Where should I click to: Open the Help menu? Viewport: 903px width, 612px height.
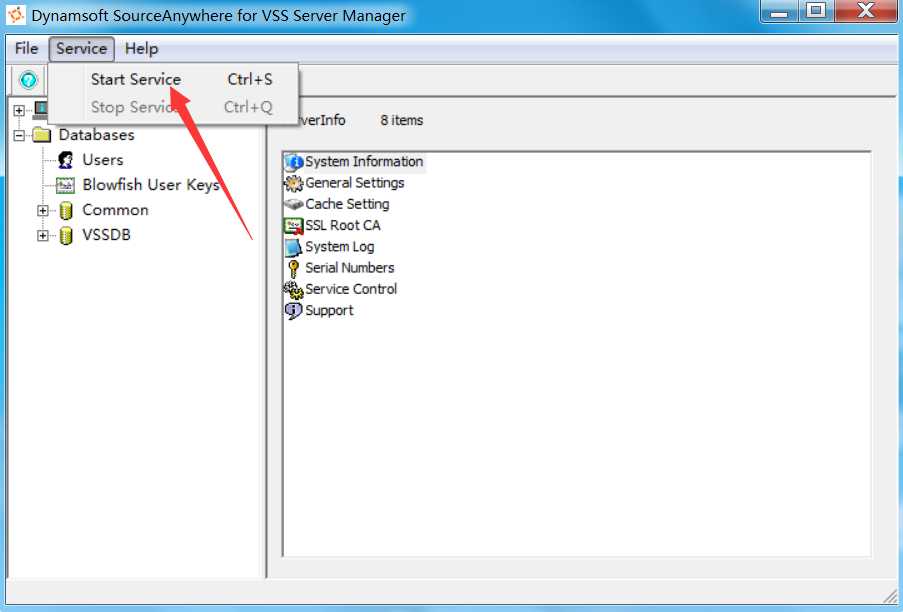(x=141, y=49)
